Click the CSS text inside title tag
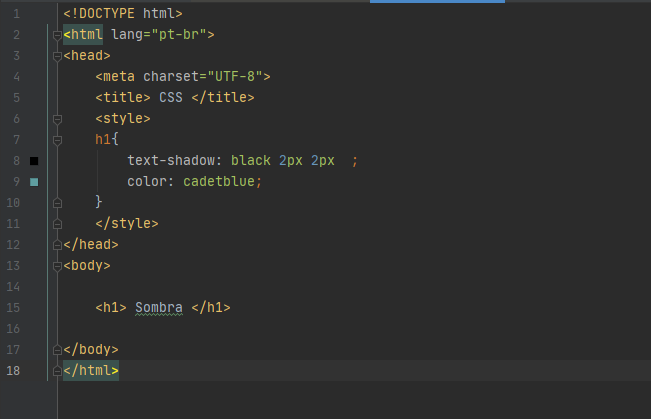Viewport: 651px width, 419px height. click(171, 97)
